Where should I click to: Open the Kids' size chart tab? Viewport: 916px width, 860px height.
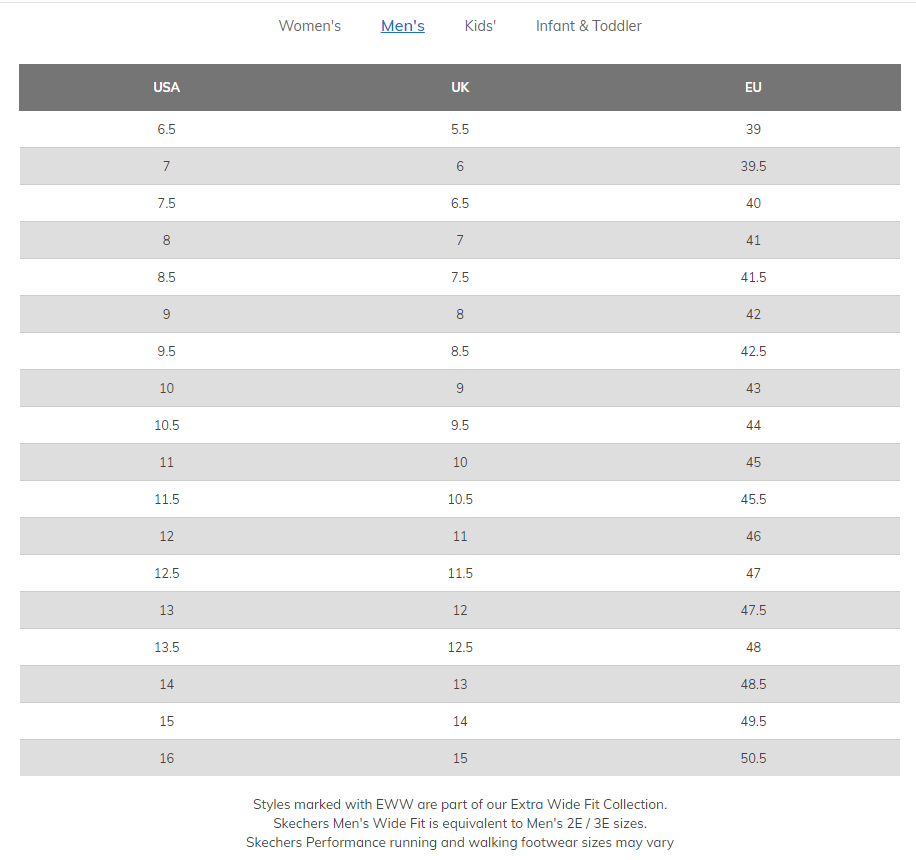(x=480, y=26)
